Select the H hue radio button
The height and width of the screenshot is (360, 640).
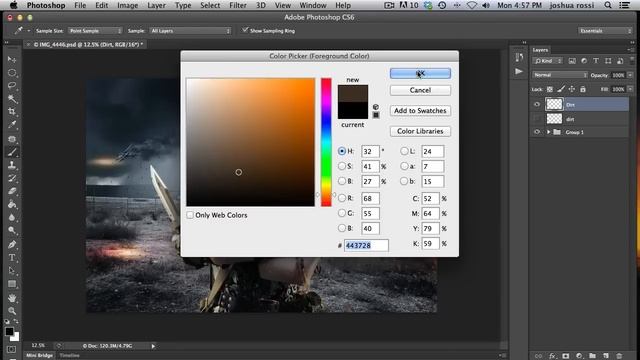[342, 151]
